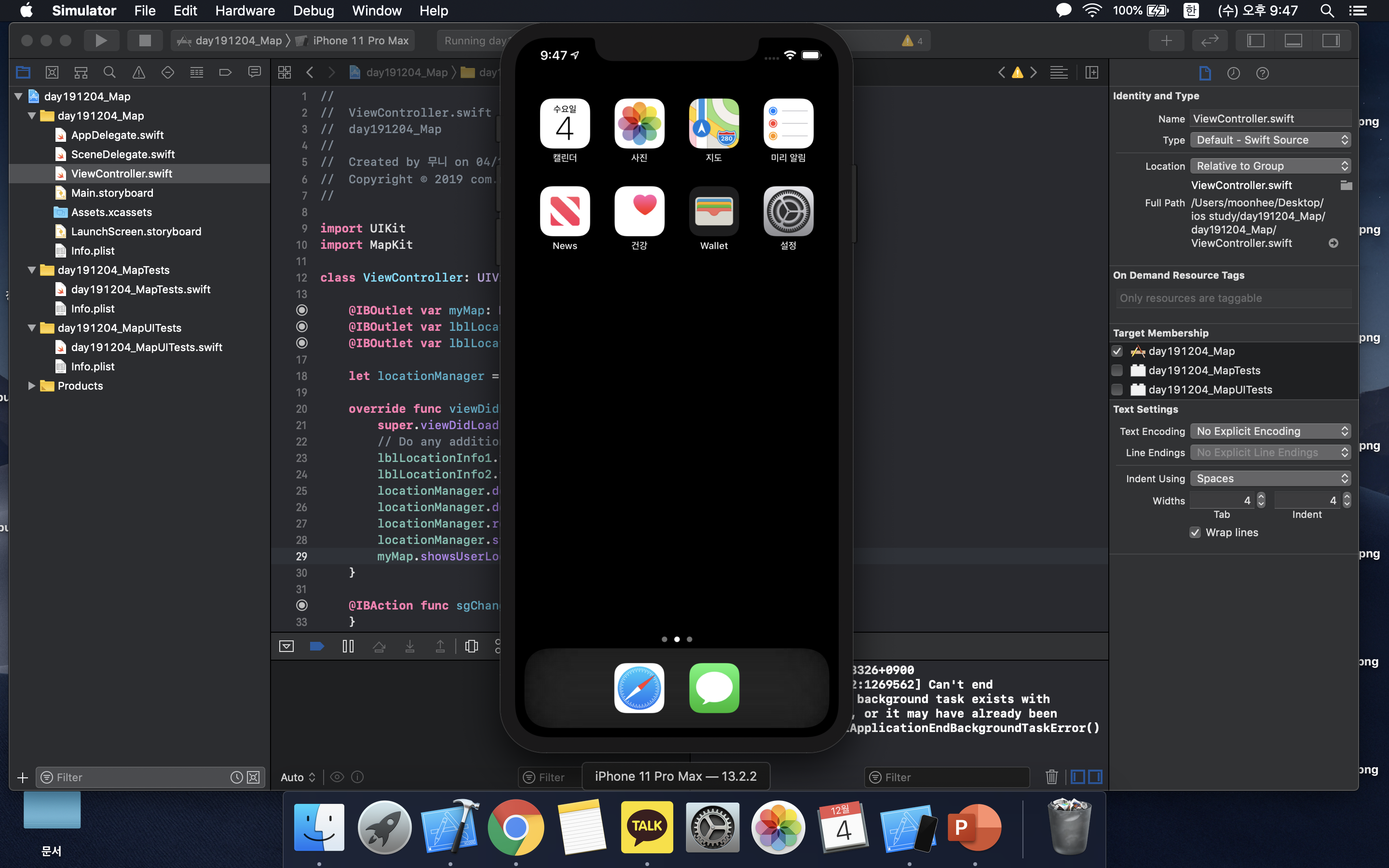Open the Maps app in the simulator

[713, 123]
